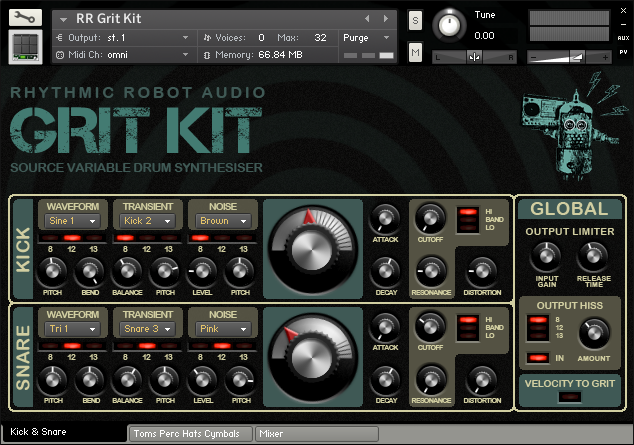
Task: Open Kick Noise Brown dropdown
Action: (223, 221)
